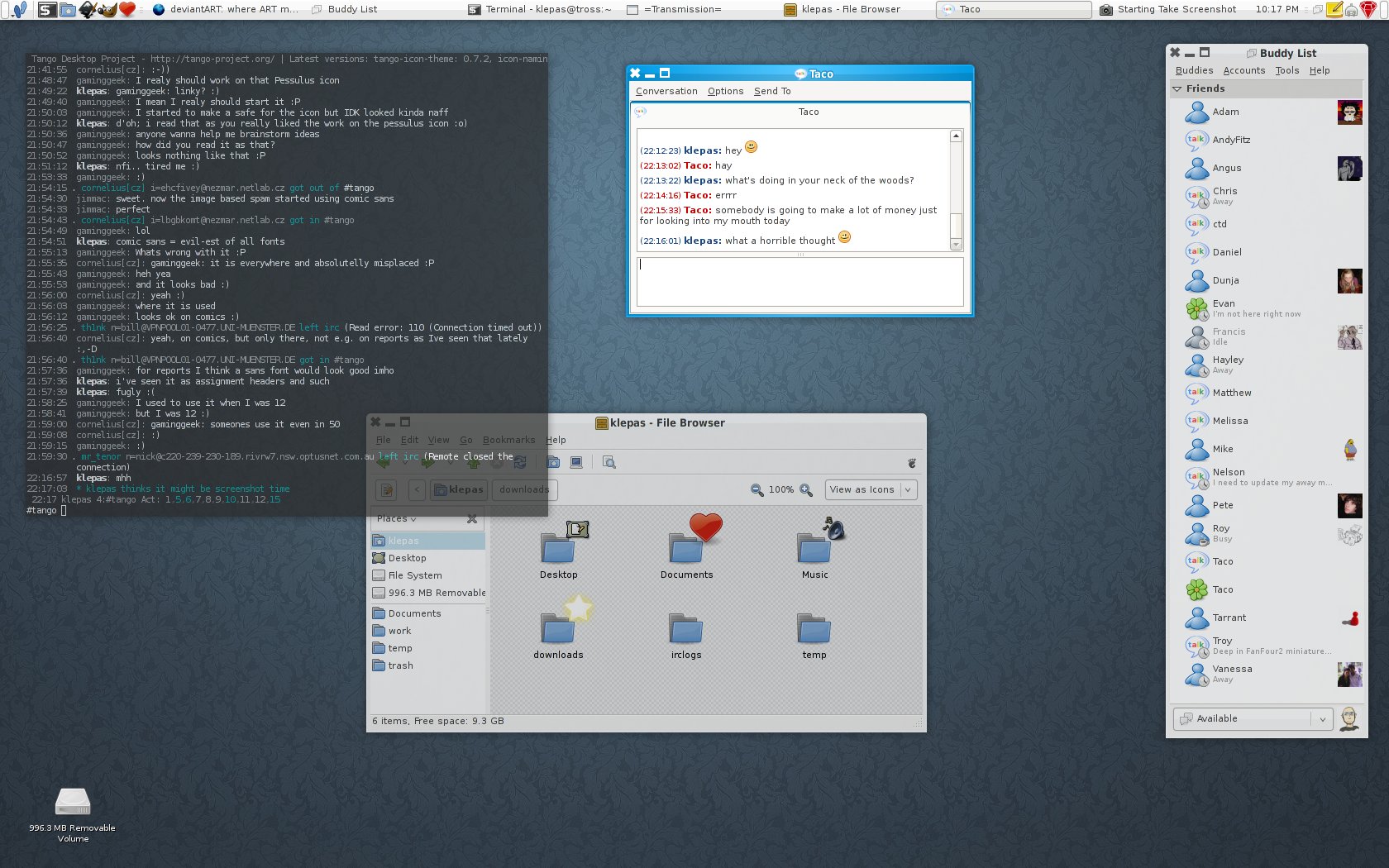Click the red ruby gem tray icon

pos(1368,10)
